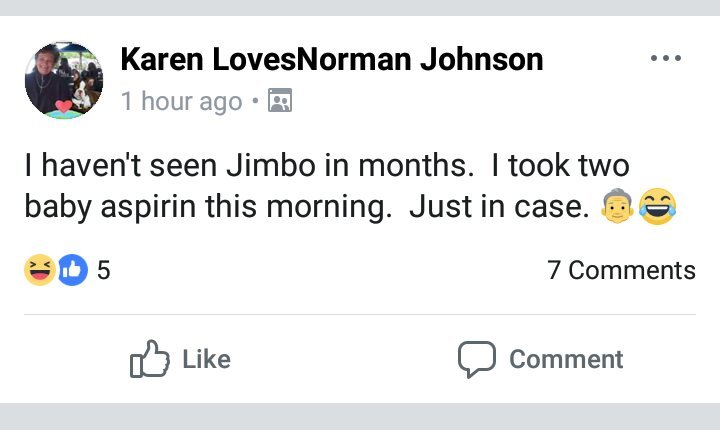
Task: Click the "Just in case." sentence
Action: (x=497, y=207)
